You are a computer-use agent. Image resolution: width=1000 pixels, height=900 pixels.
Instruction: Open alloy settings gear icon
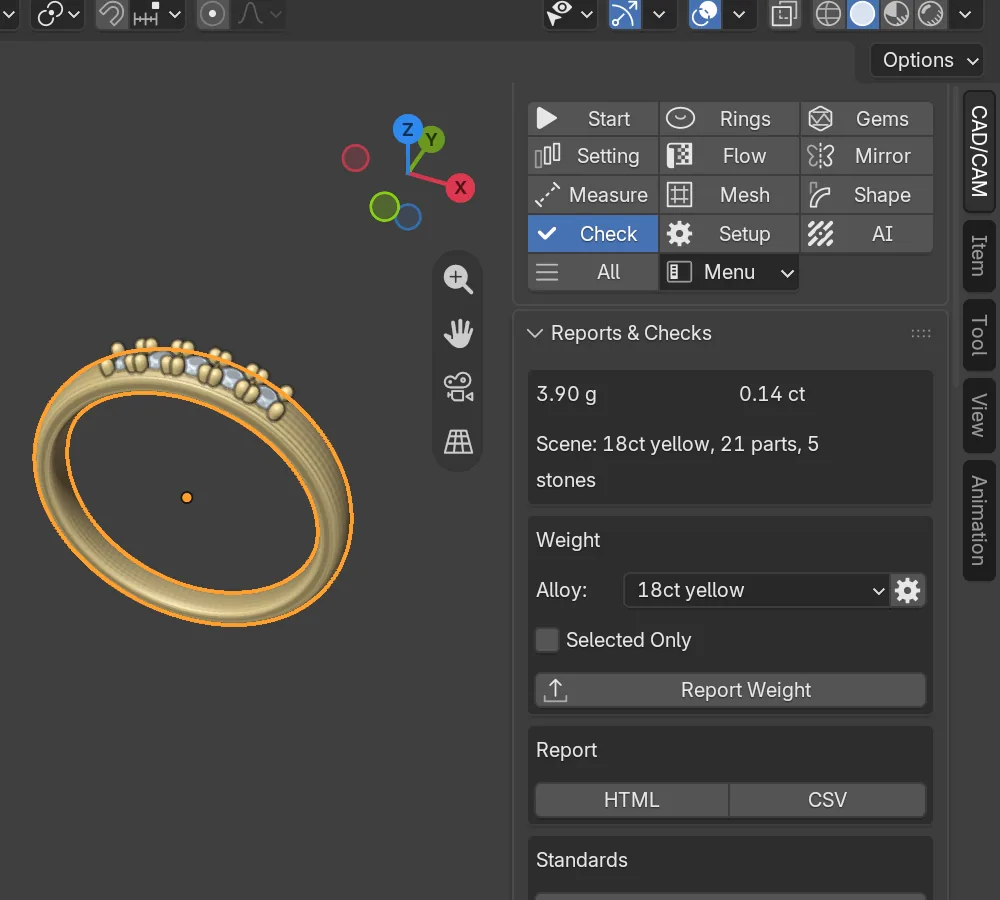908,590
